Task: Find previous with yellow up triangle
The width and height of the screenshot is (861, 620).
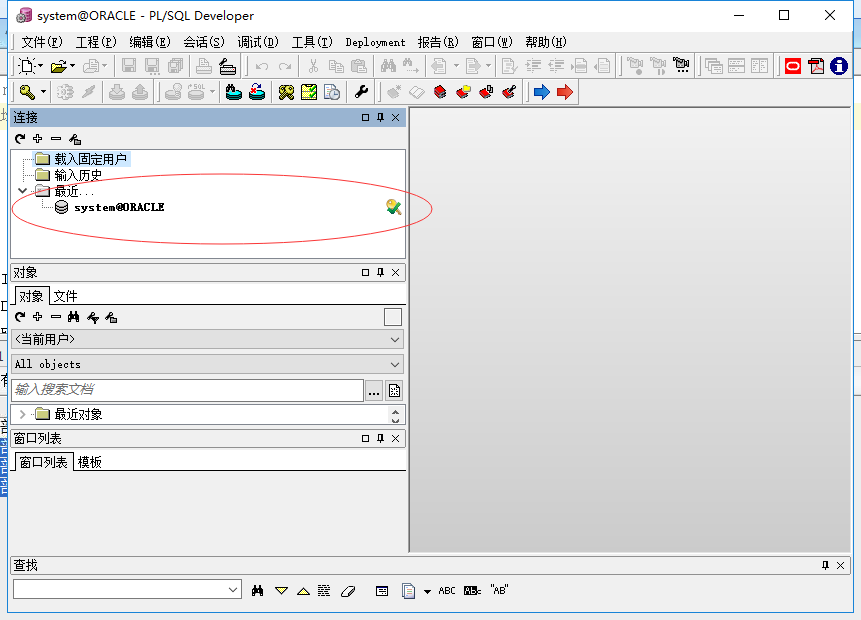Action: (303, 591)
